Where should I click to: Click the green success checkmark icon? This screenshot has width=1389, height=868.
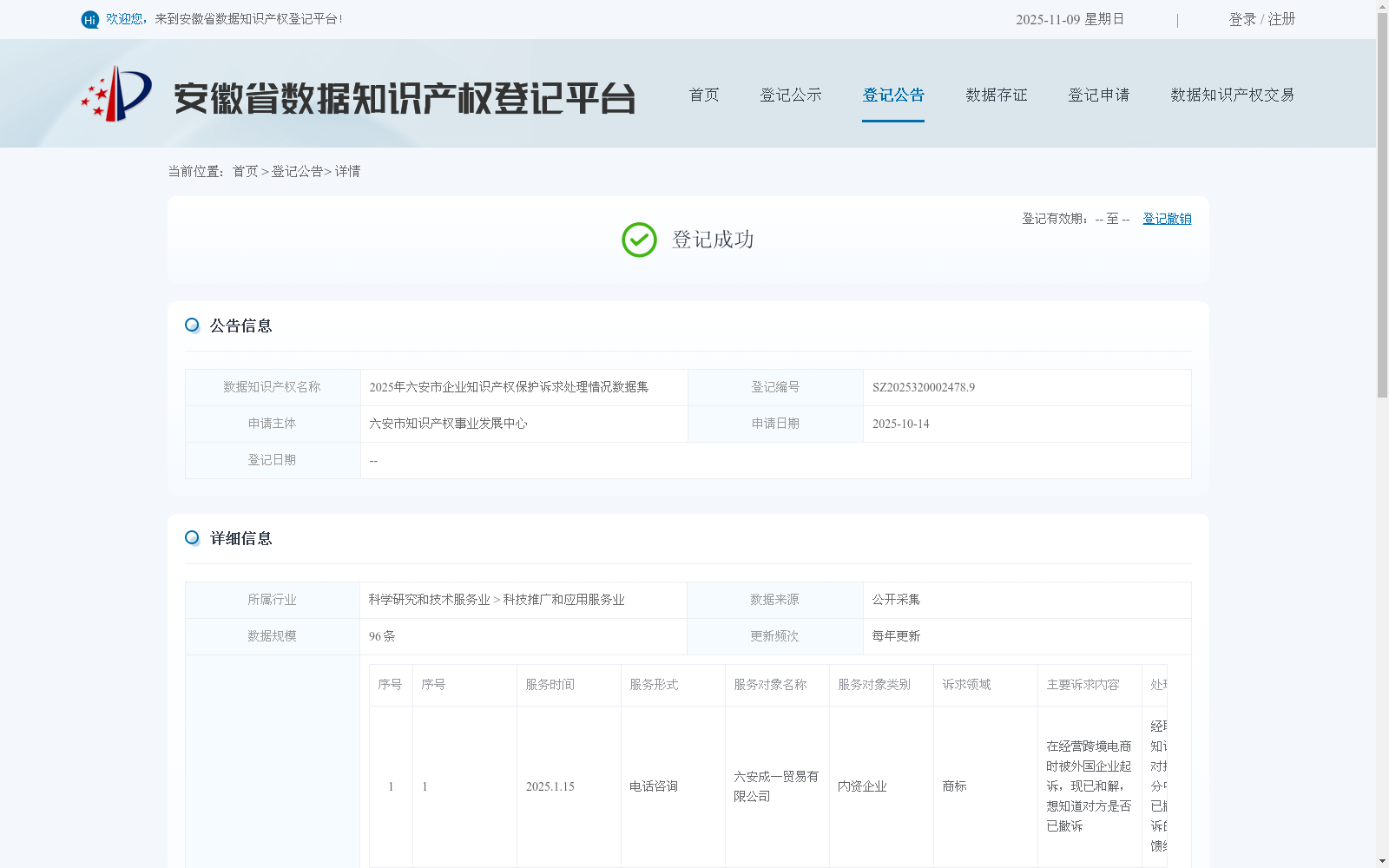(639, 240)
